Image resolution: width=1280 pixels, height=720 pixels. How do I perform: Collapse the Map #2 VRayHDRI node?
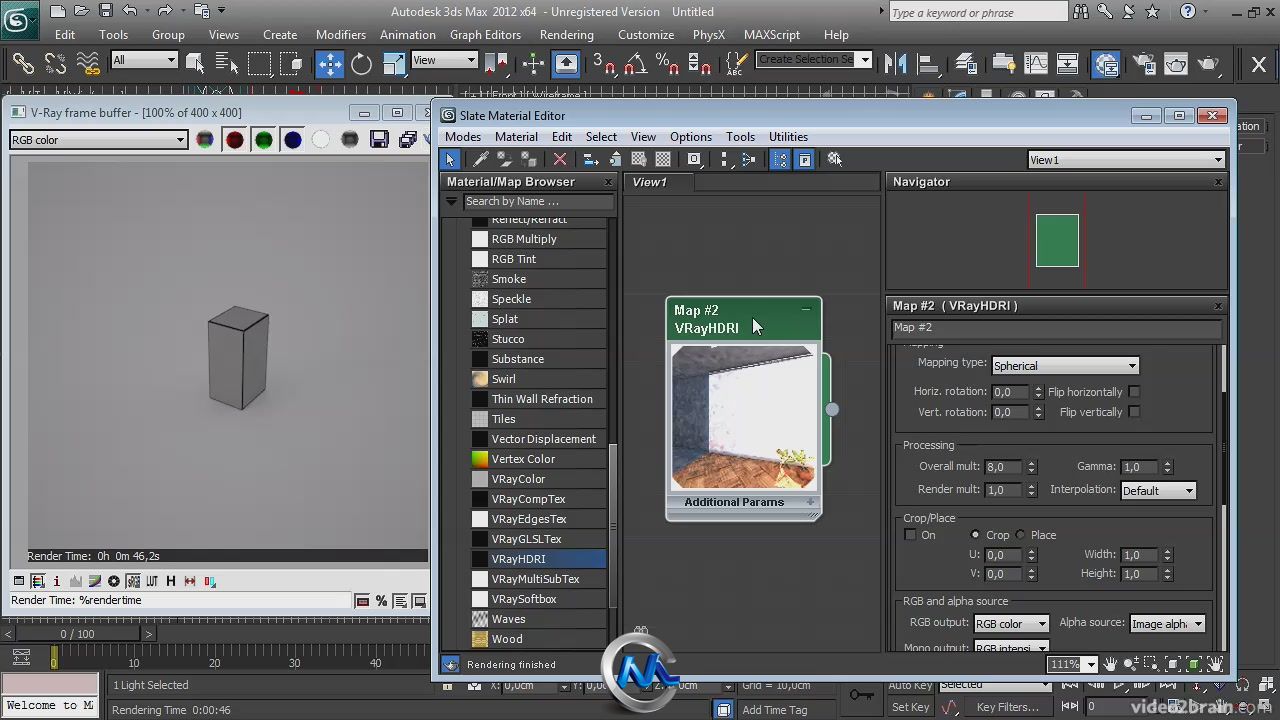806,310
